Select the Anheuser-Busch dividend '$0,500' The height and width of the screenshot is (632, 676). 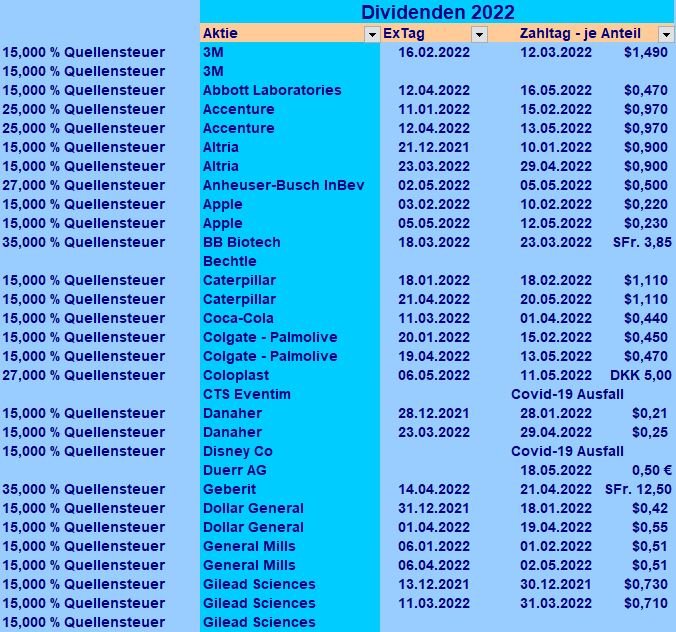646,185
